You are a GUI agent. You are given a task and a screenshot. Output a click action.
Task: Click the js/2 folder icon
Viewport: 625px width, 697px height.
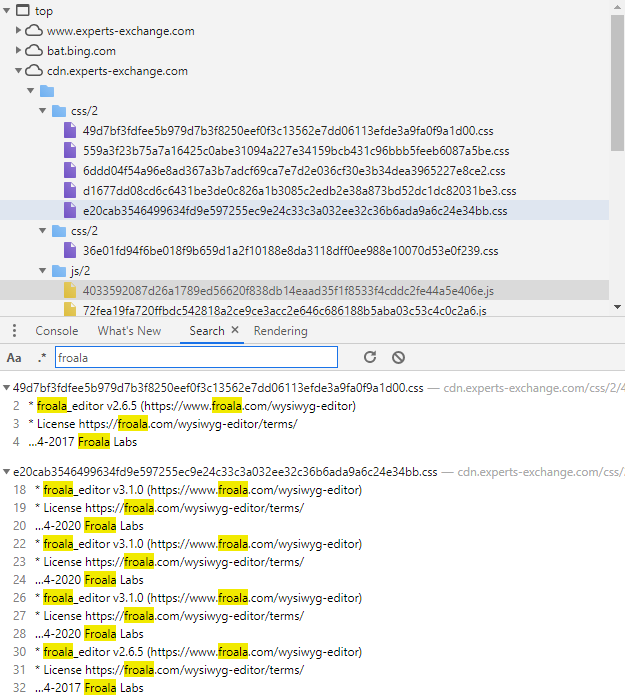point(58,271)
